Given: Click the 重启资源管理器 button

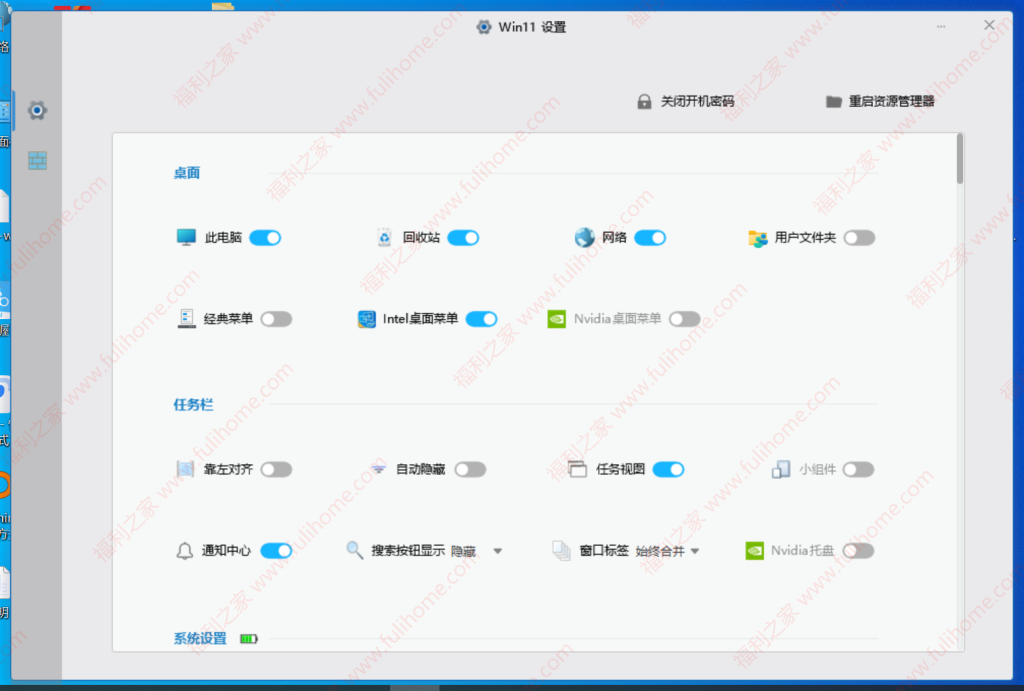Looking at the screenshot, I should pyautogui.click(x=880, y=100).
